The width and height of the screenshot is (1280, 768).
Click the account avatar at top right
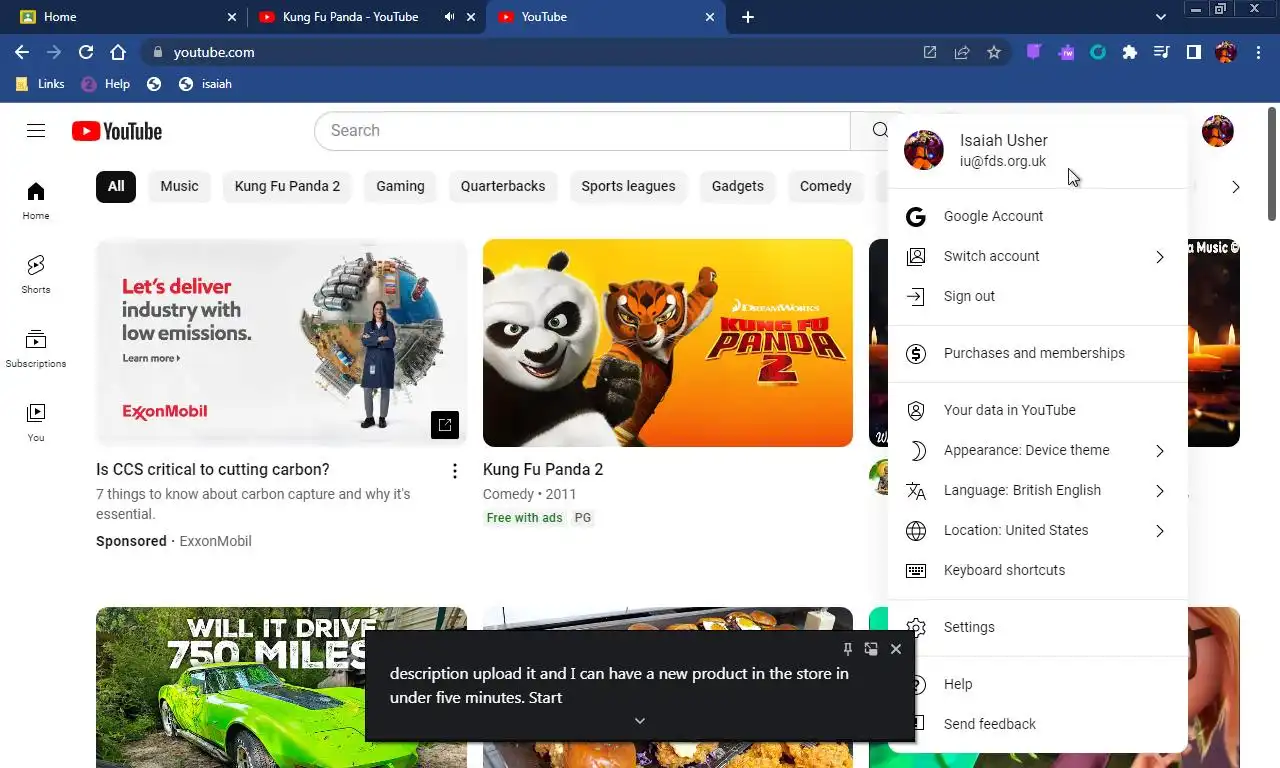tap(1218, 131)
